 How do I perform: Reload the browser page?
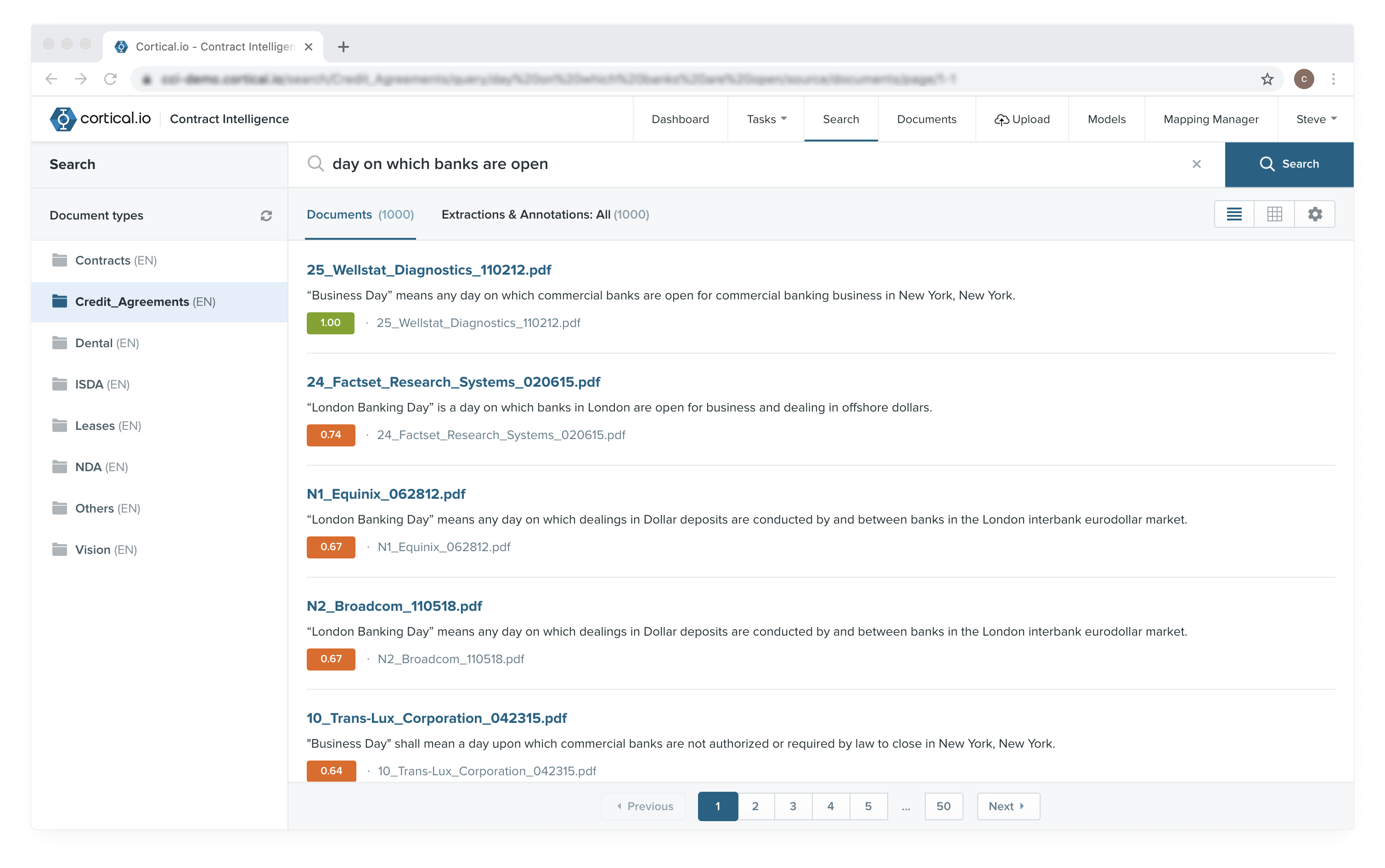point(110,79)
